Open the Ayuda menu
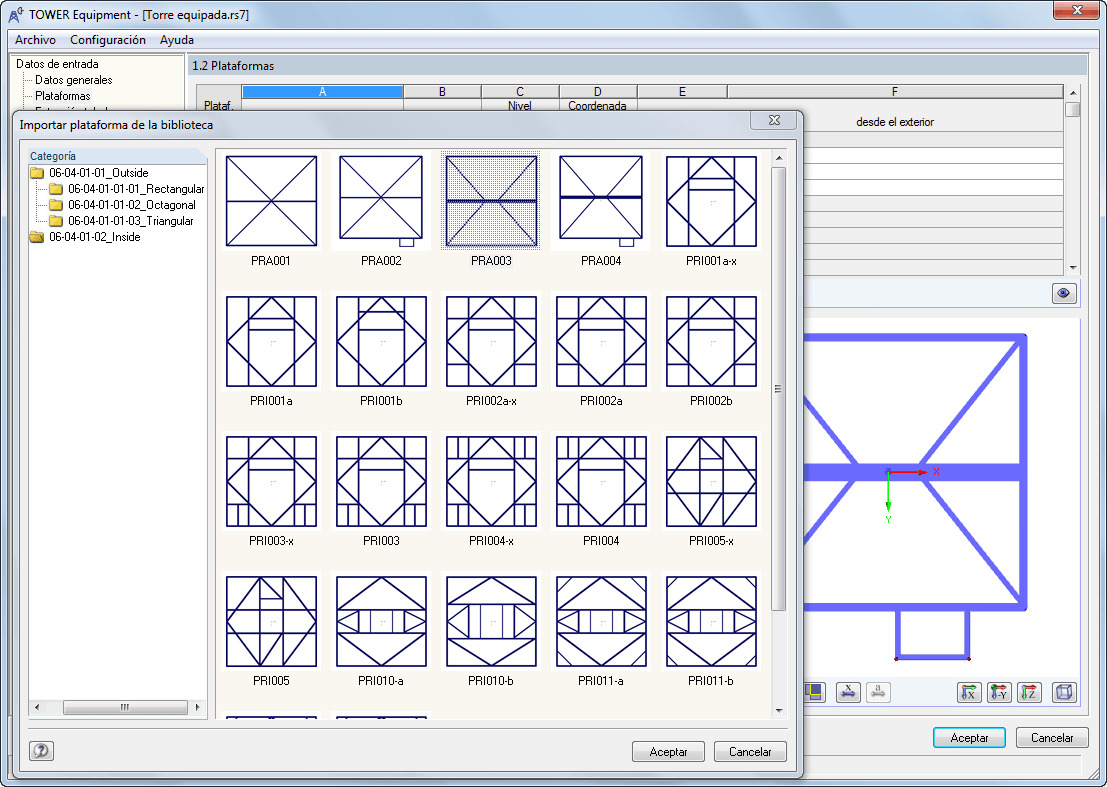This screenshot has width=1107, height=787. click(x=176, y=40)
